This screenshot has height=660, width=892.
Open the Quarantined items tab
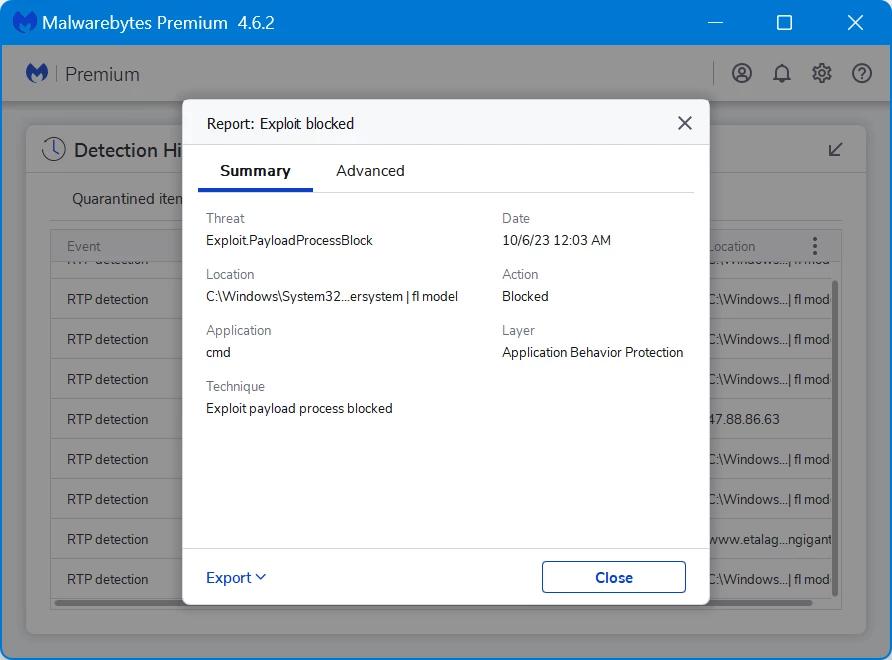127,199
